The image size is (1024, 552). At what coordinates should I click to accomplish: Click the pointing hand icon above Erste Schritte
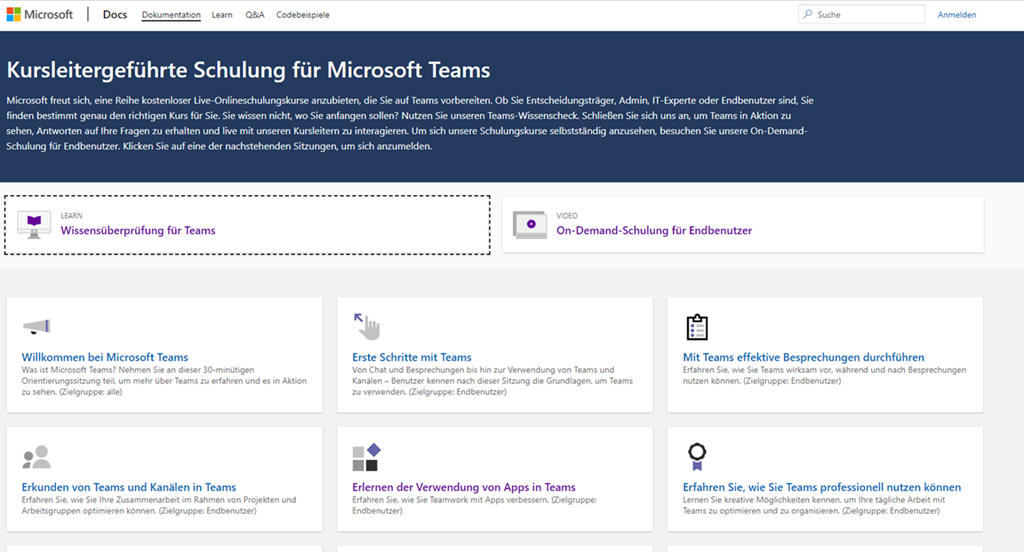[367, 327]
